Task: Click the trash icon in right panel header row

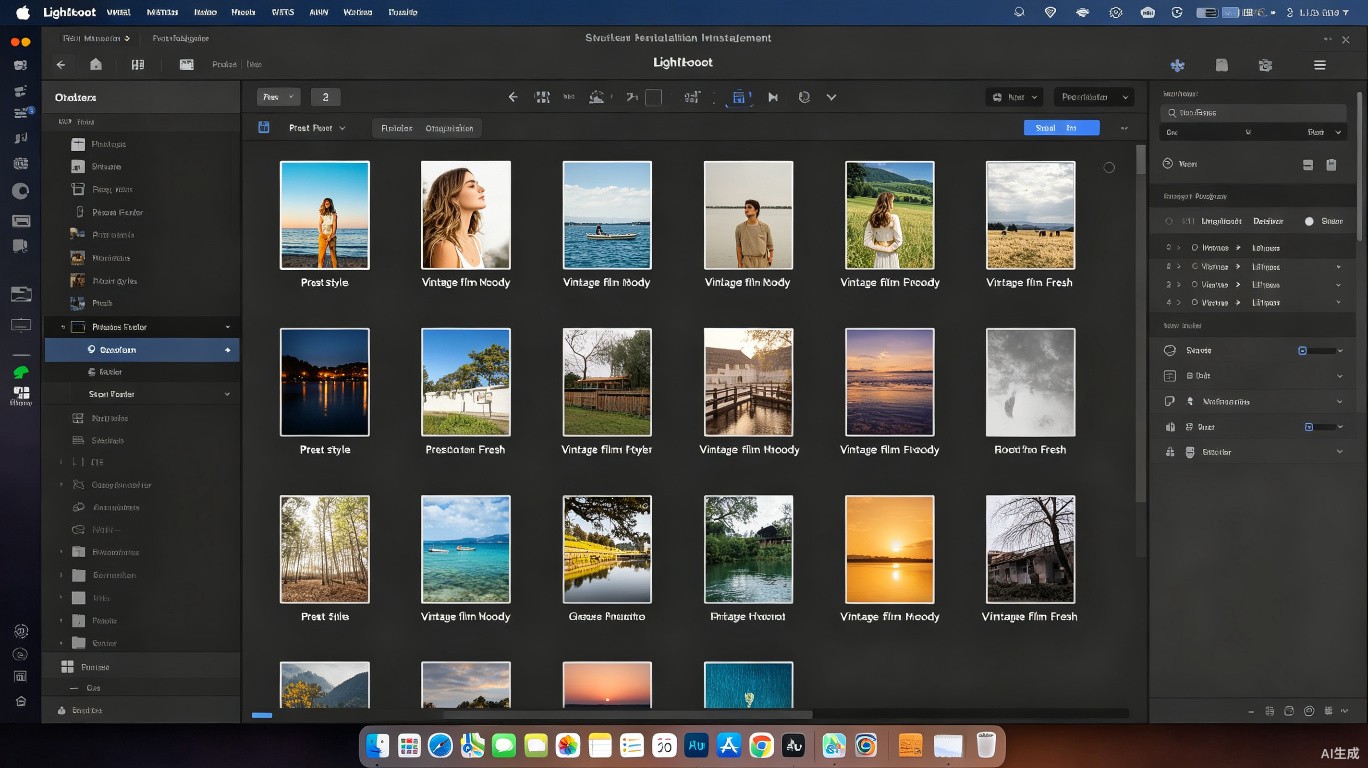Action: point(1331,164)
